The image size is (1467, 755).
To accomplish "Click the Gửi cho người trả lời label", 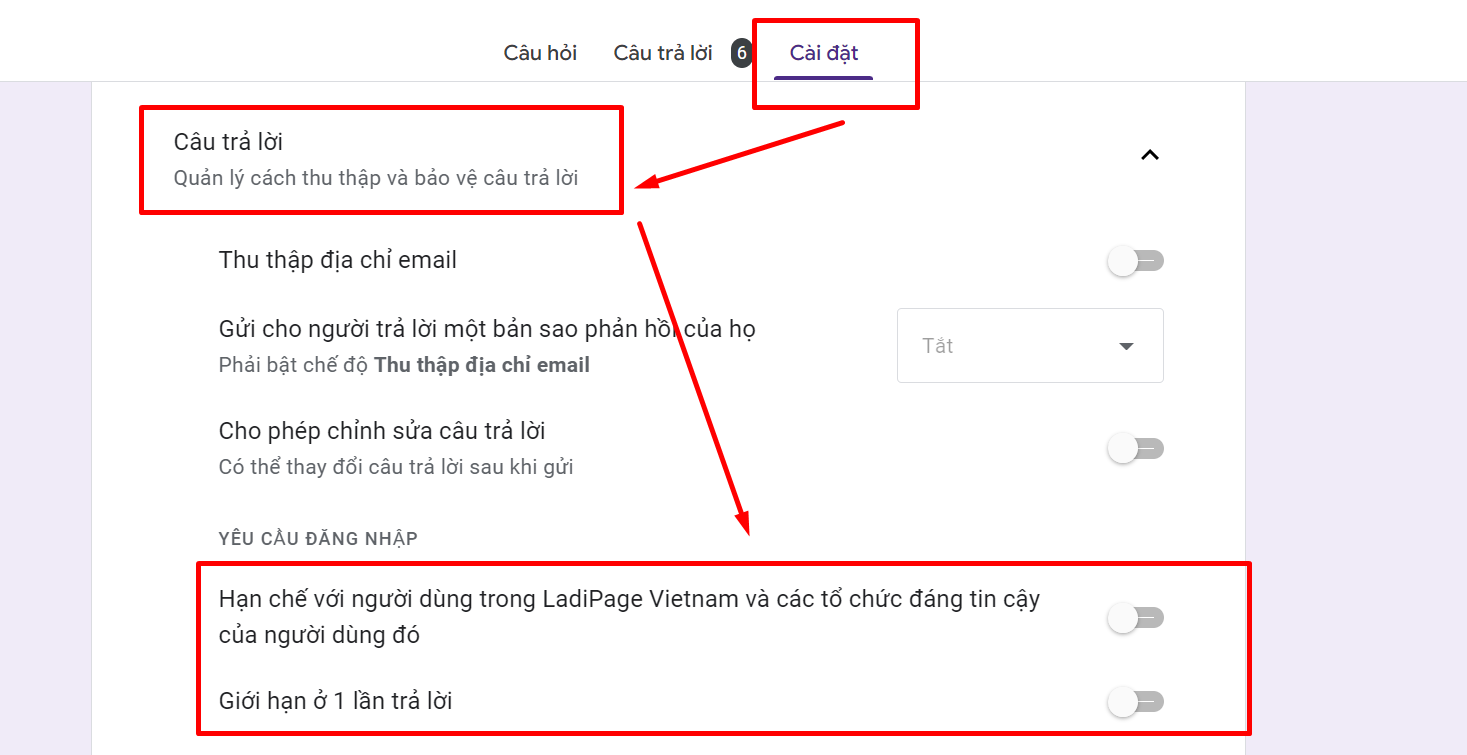I will (x=486, y=329).
